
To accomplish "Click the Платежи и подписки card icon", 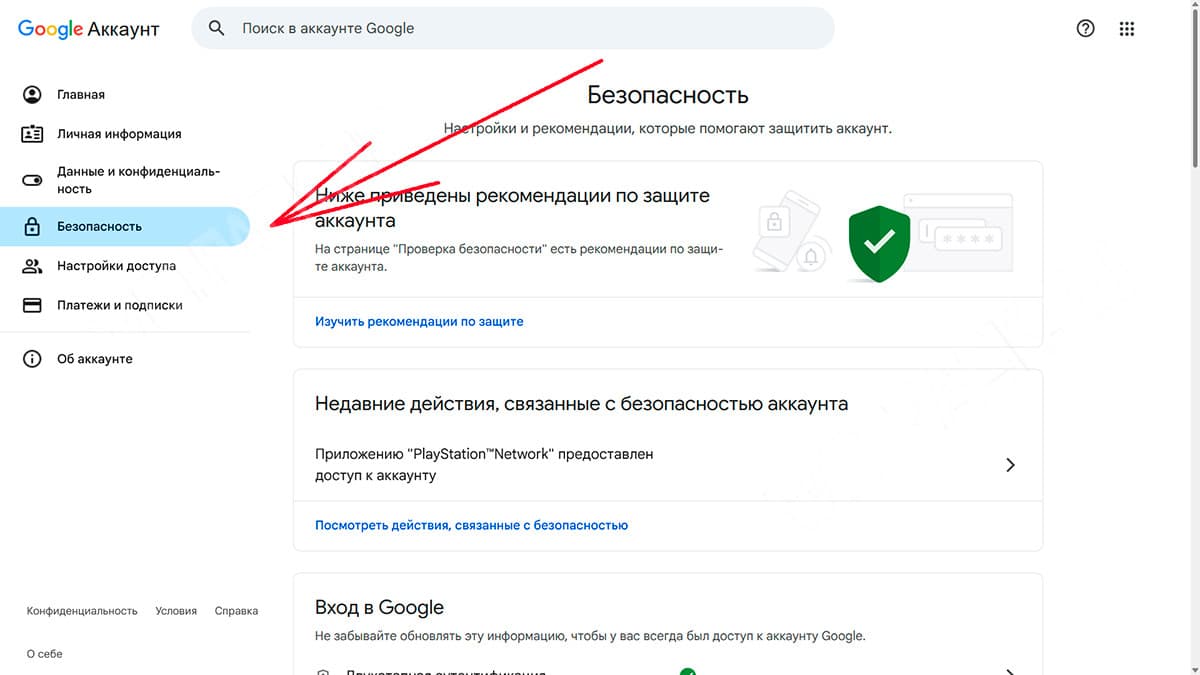I will pos(32,305).
